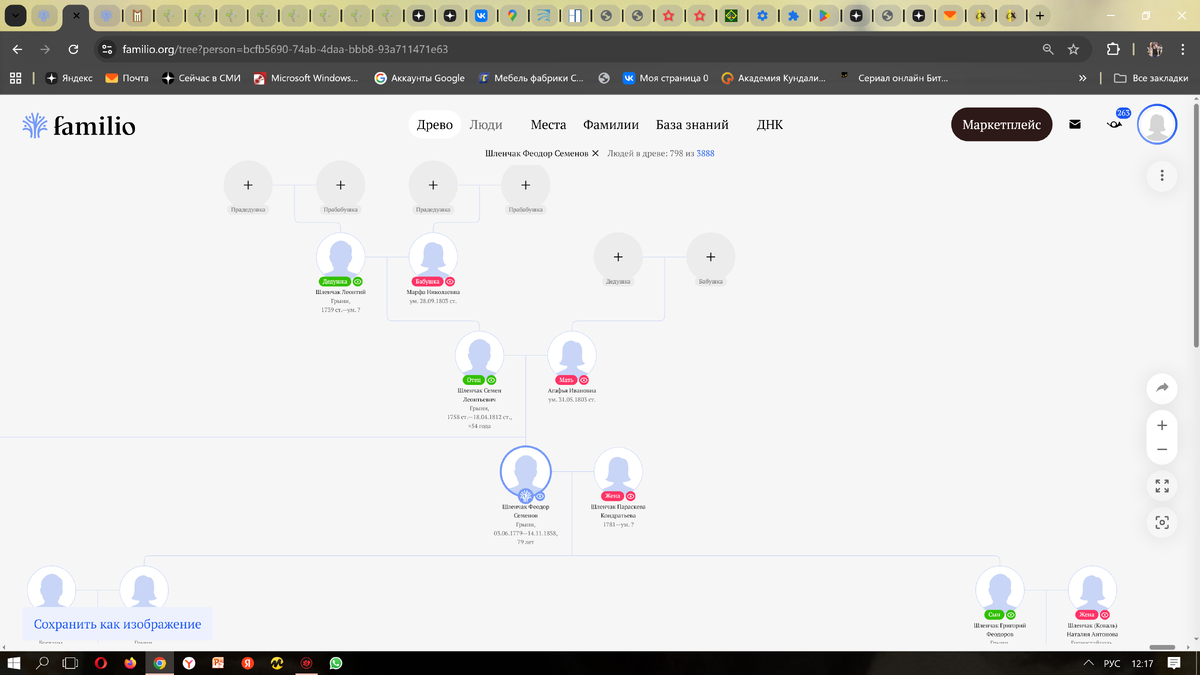Toggle eye icon by Наталия Антонова Жена badge
Viewport: 1200px width, 675px height.
point(1104,614)
